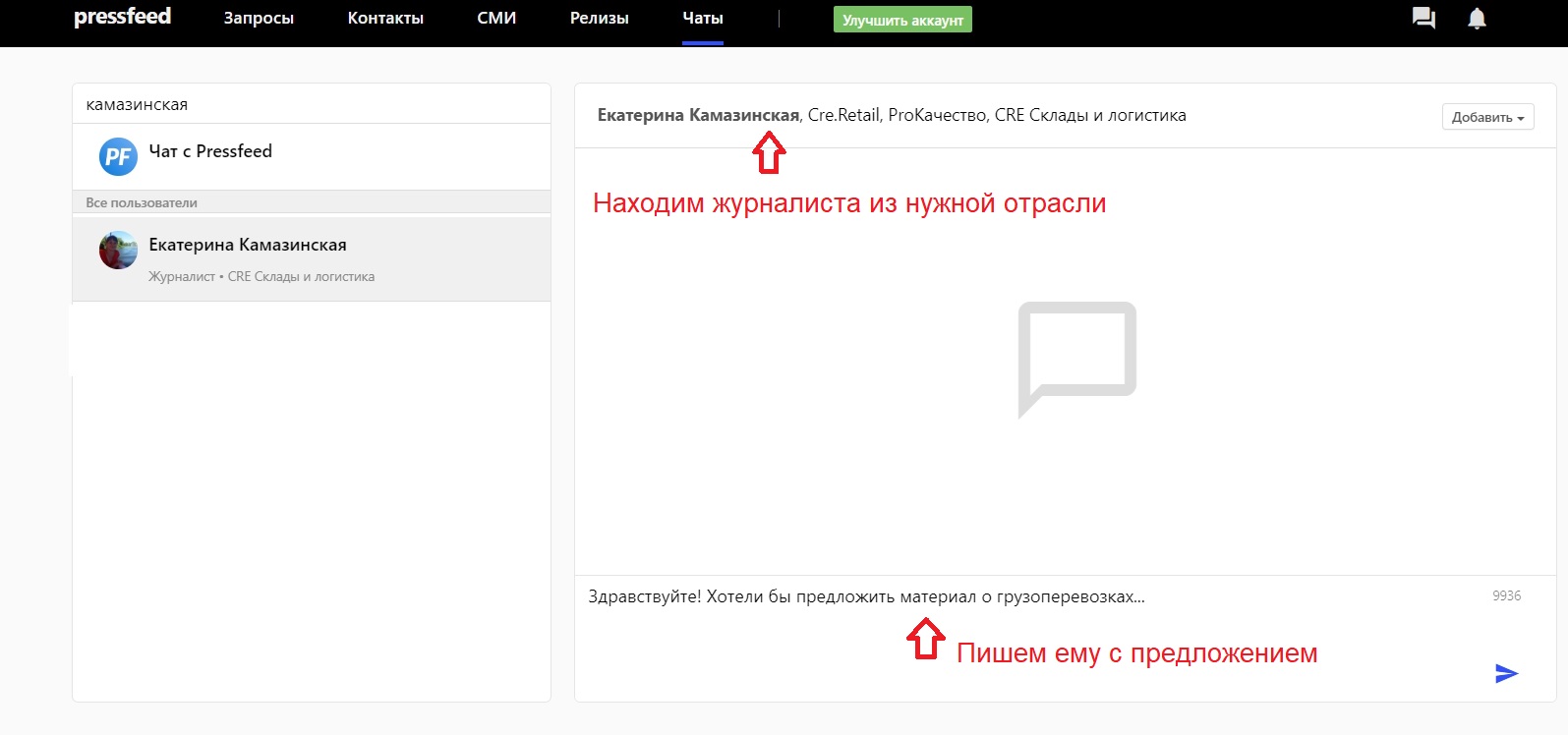Switch to the Чаты tab
The image size is (1568, 735).
coord(703,18)
